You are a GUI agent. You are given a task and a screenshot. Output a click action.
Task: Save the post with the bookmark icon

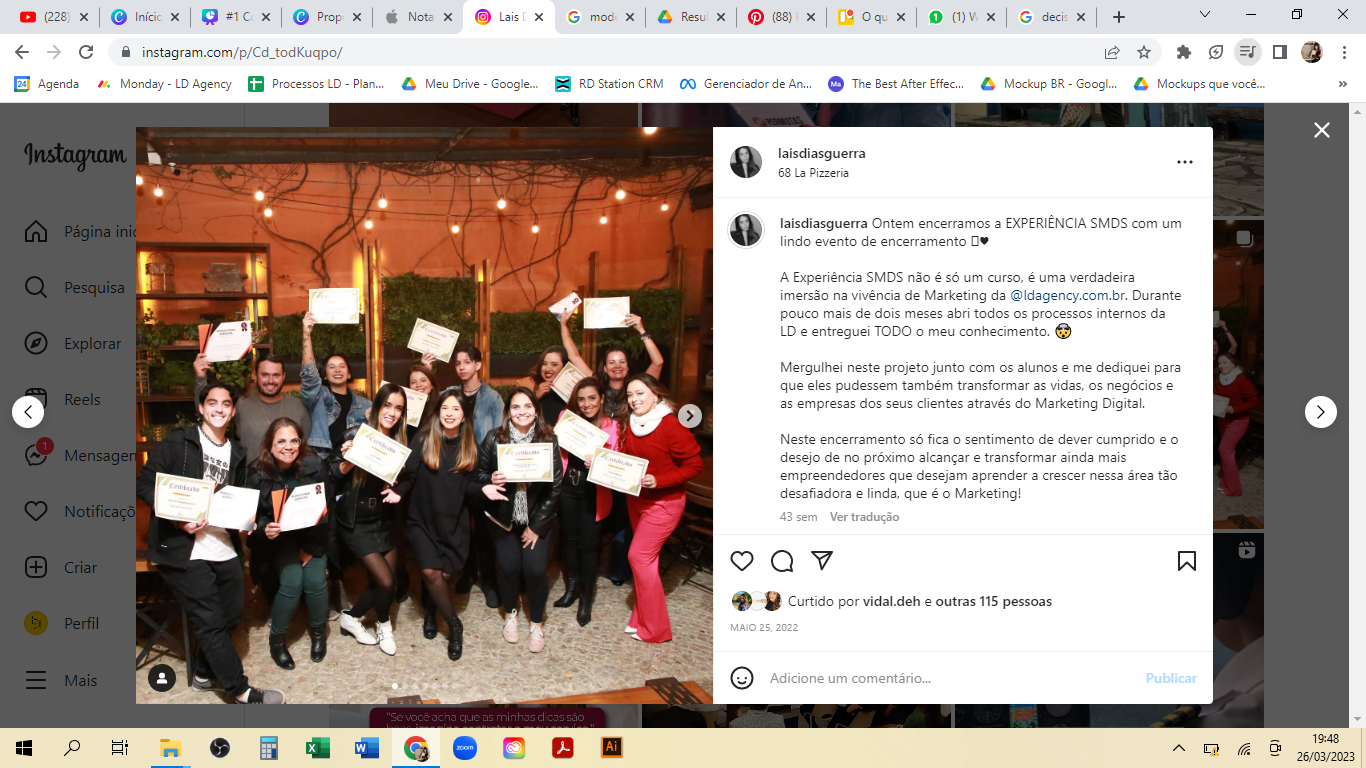pyautogui.click(x=1187, y=561)
